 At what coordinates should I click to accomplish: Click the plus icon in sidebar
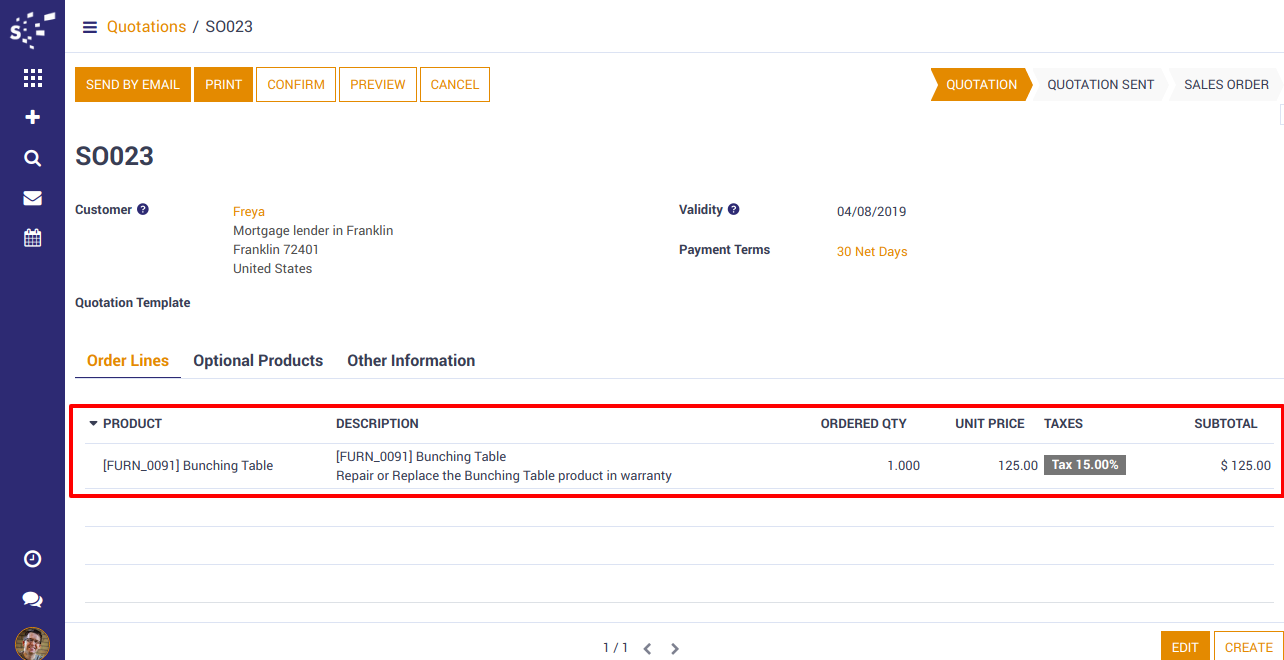(32, 118)
